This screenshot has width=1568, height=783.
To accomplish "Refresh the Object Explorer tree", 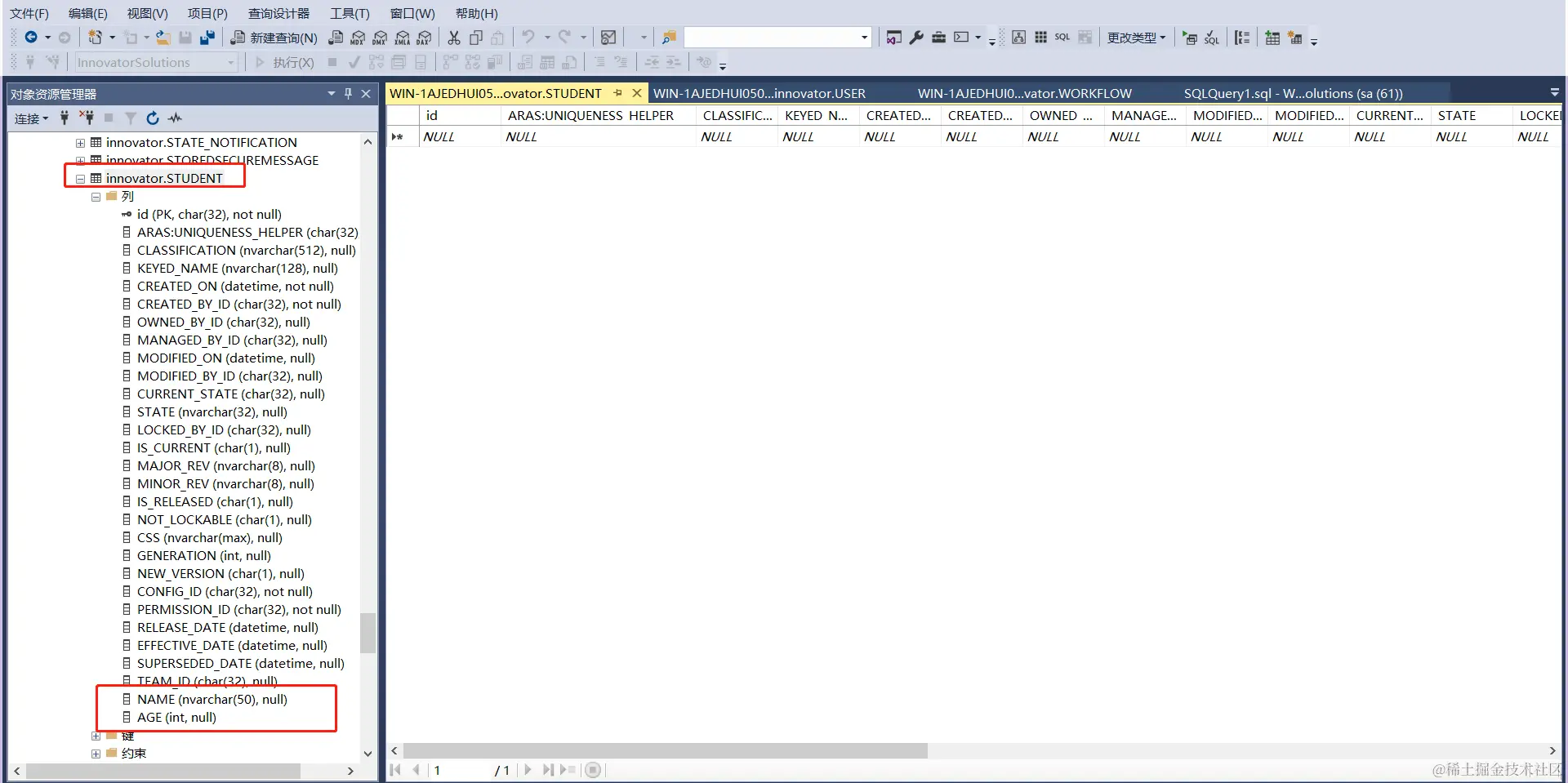I will pos(153,118).
